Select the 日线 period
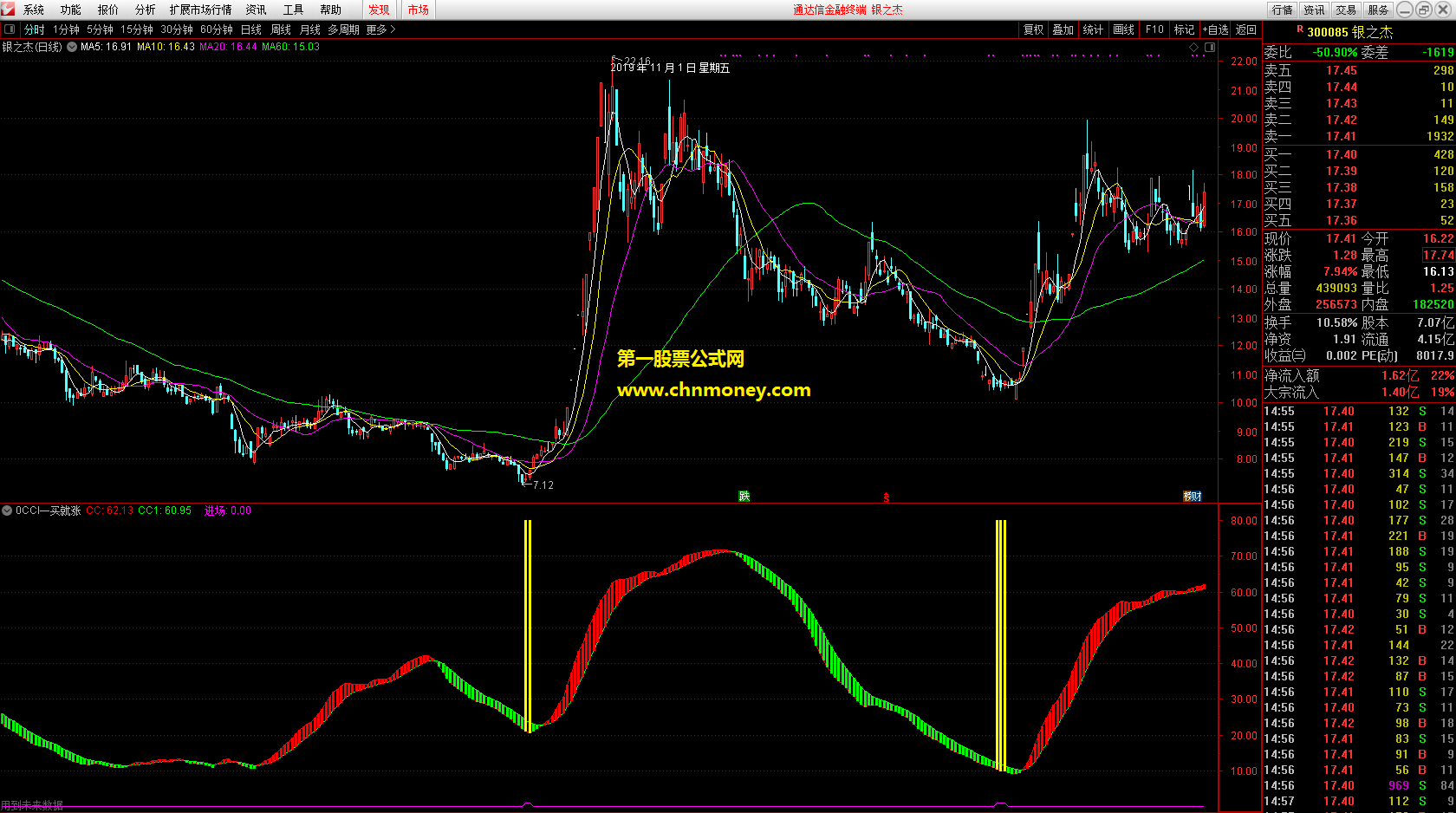 [251, 29]
